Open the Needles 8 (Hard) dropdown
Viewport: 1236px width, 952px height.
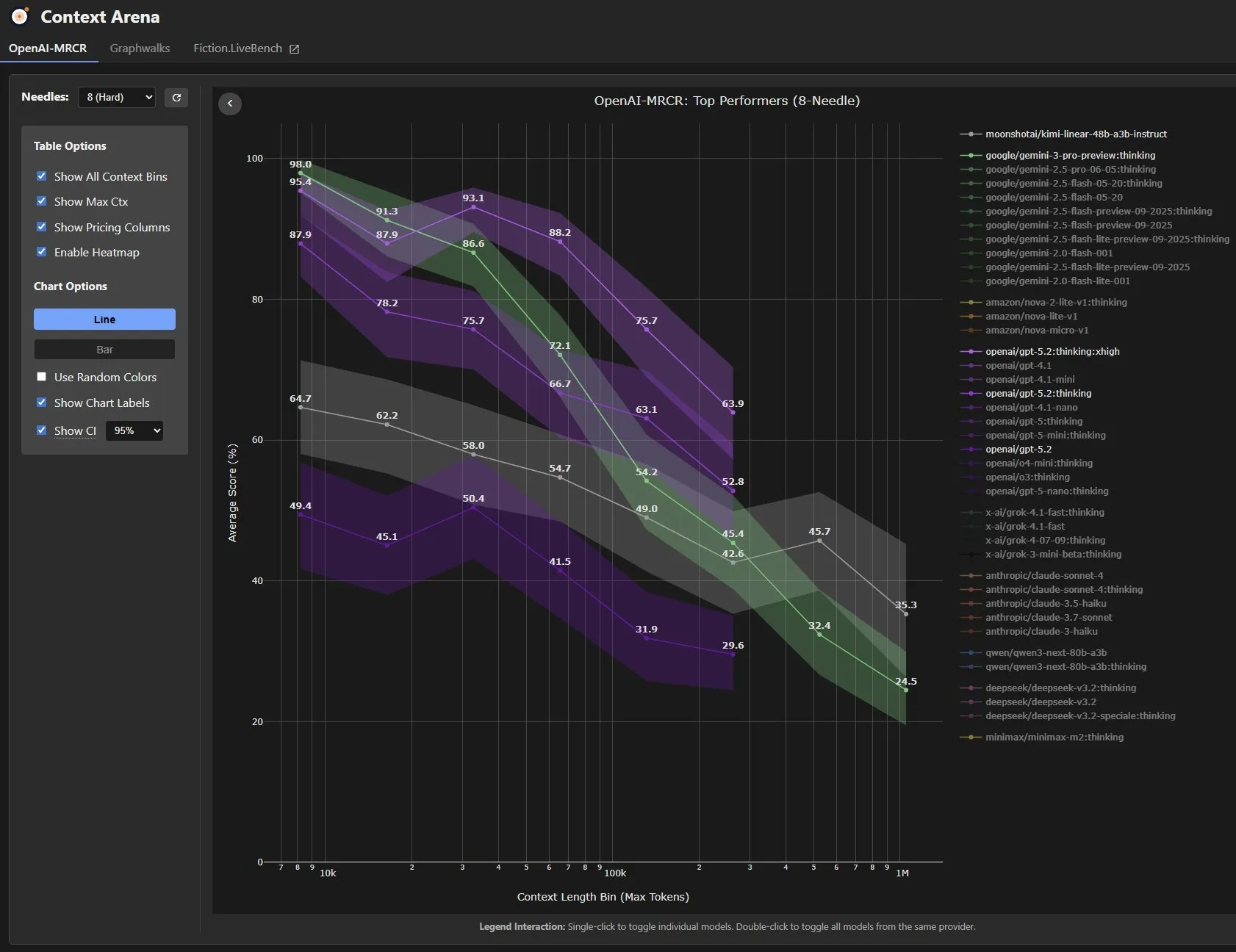click(117, 97)
